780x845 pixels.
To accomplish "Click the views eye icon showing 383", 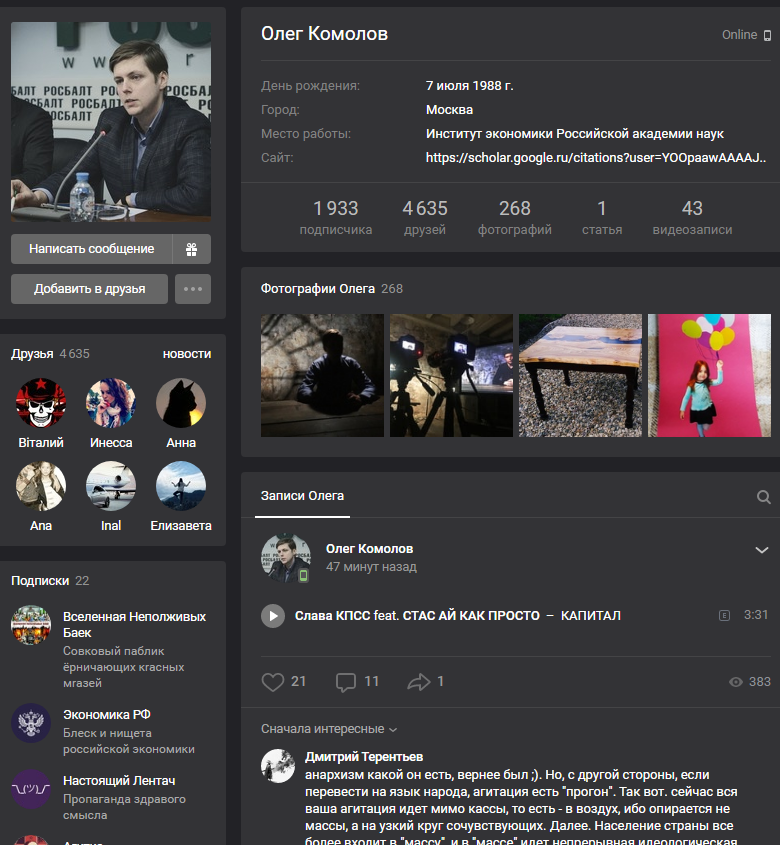I will pos(736,682).
